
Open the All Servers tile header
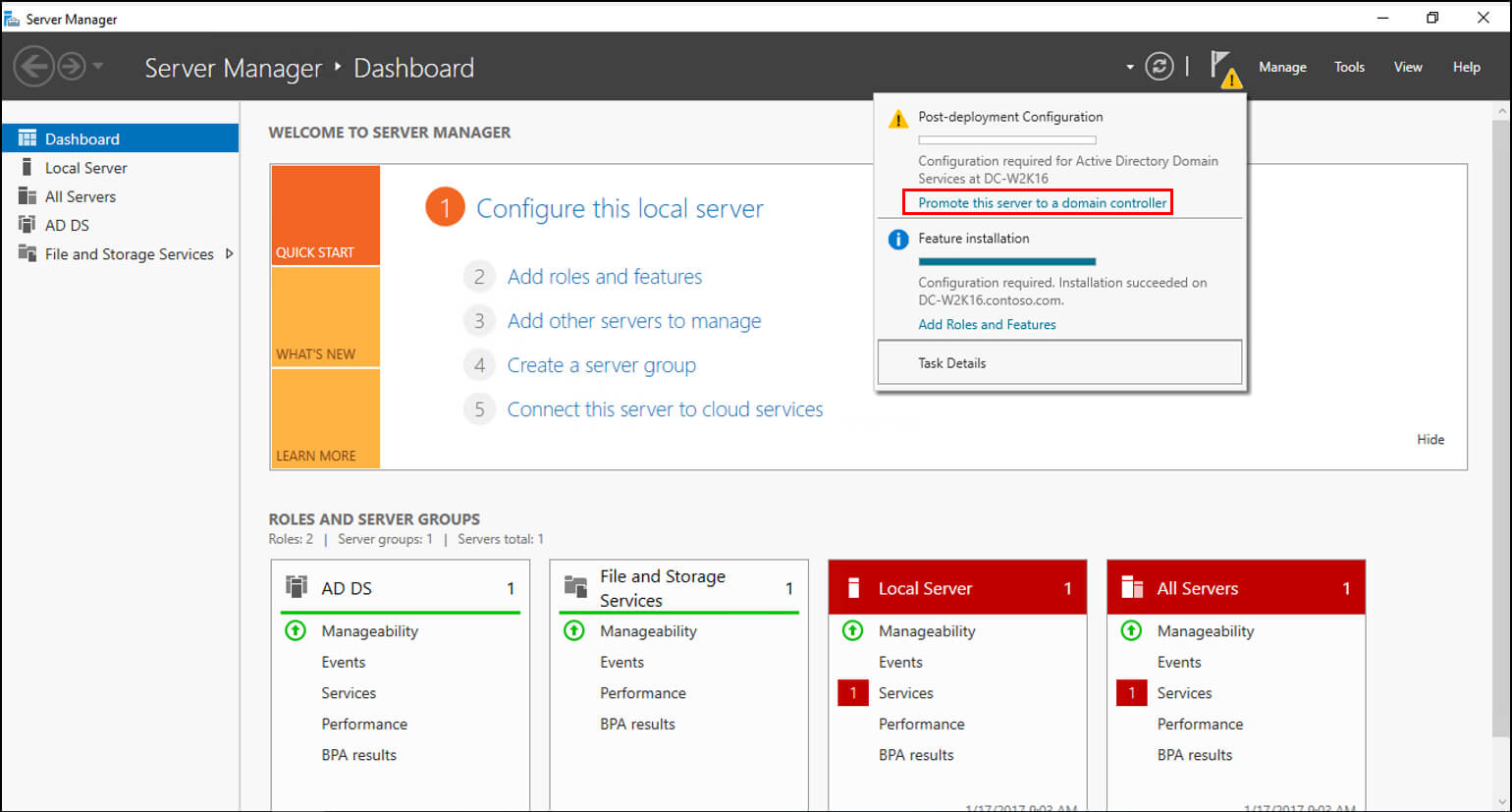coord(1236,588)
